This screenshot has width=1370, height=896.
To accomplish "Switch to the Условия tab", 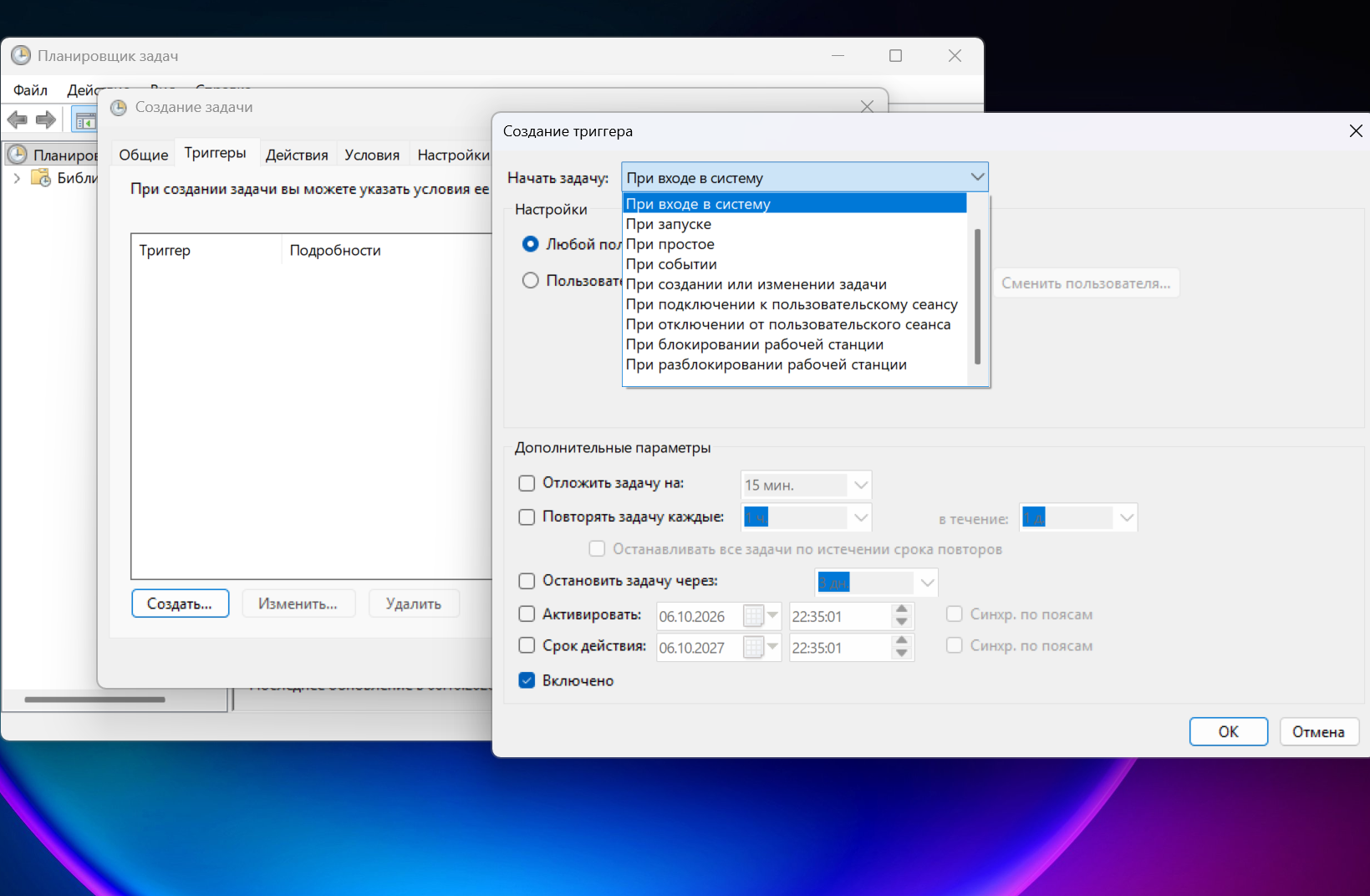I will click(x=372, y=155).
